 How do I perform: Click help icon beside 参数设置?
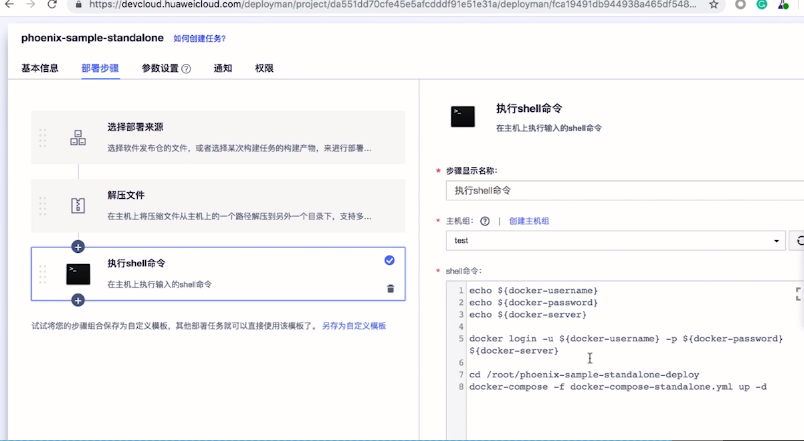pos(186,69)
